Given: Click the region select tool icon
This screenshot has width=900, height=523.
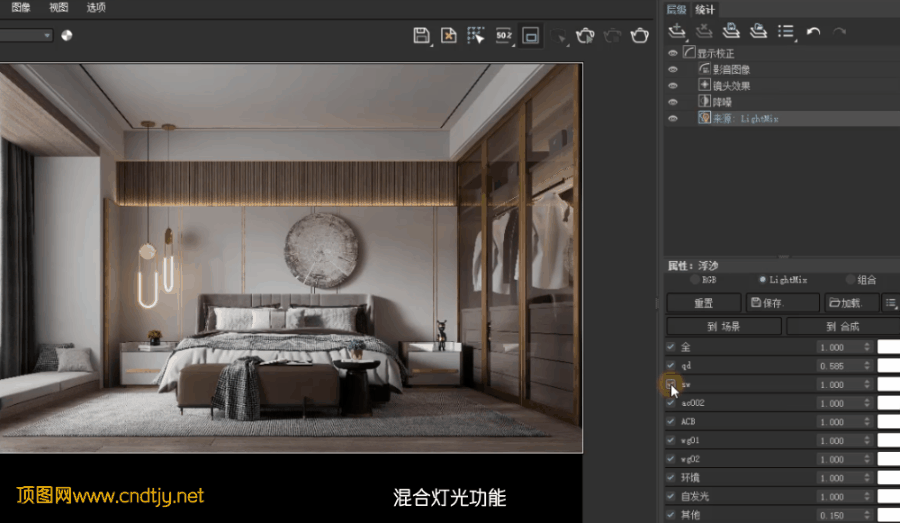Looking at the screenshot, I should 476,36.
